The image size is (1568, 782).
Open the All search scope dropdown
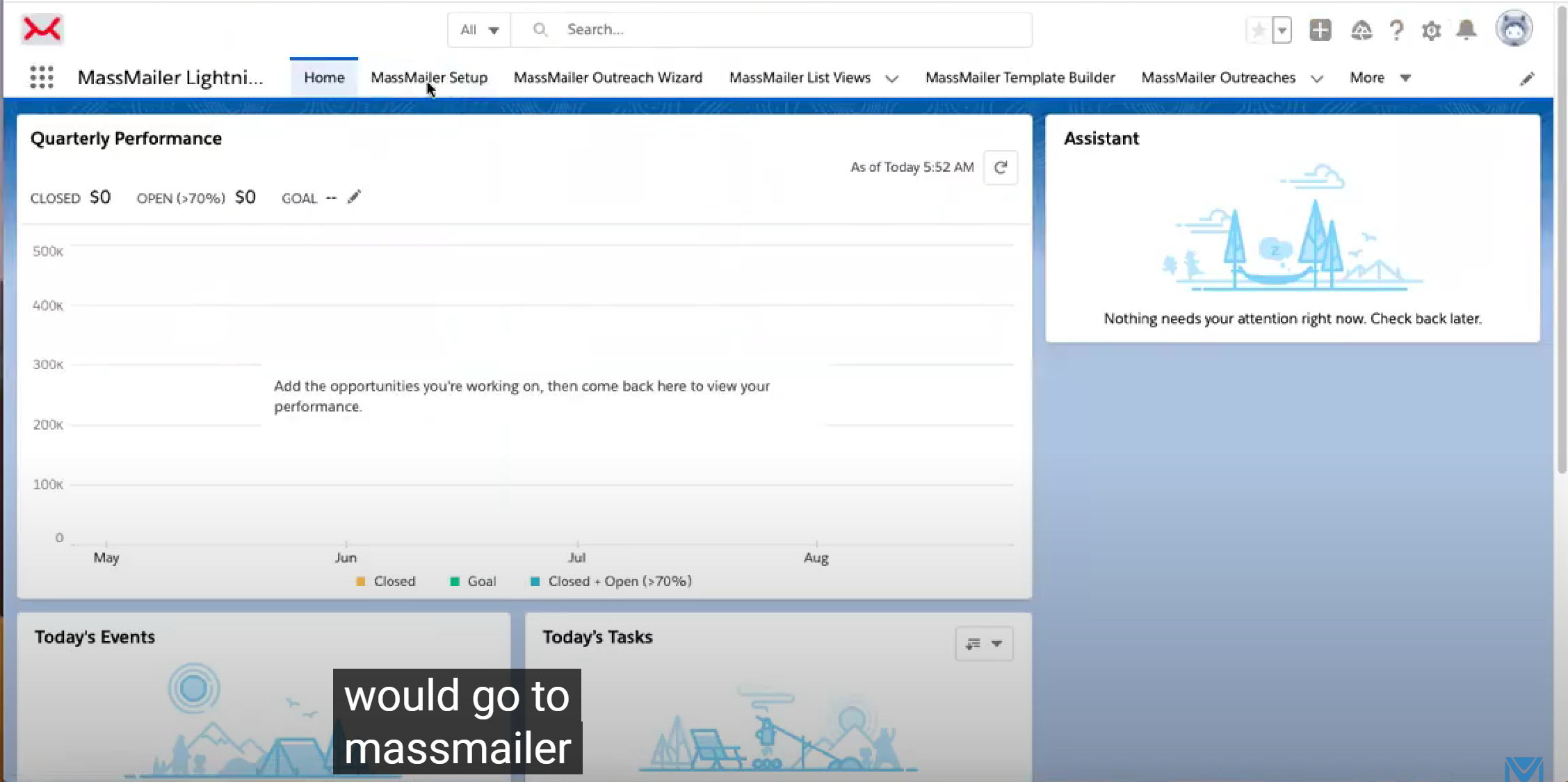pos(479,30)
